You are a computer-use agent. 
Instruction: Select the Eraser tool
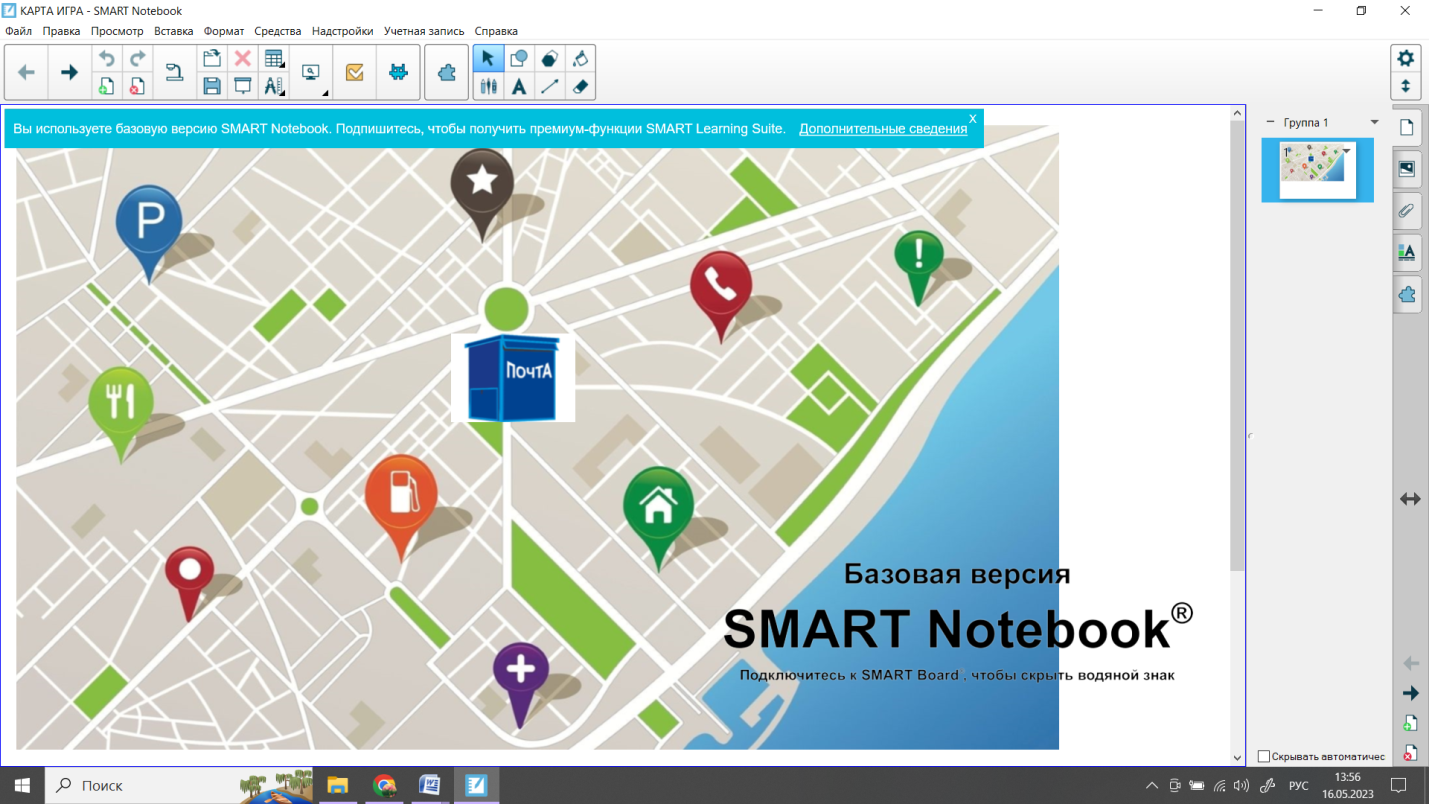click(580, 86)
